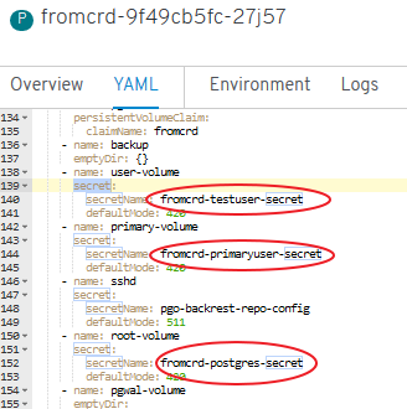407x409 pixels.
Task: Switch to the Environment tab
Action: tap(260, 84)
